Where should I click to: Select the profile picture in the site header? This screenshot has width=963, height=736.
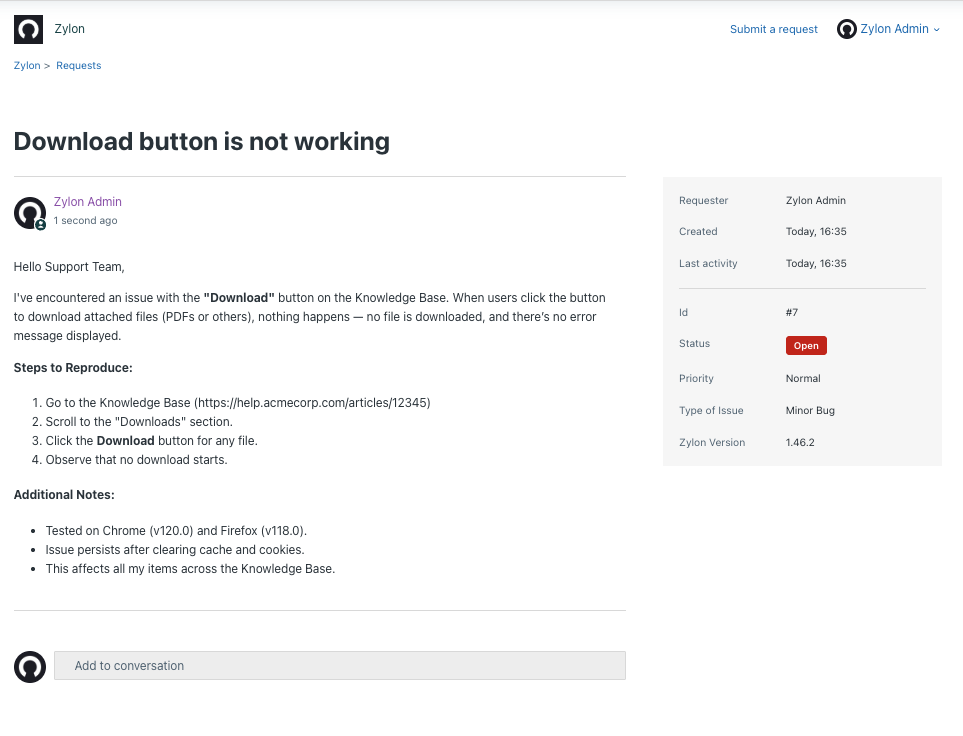click(847, 29)
